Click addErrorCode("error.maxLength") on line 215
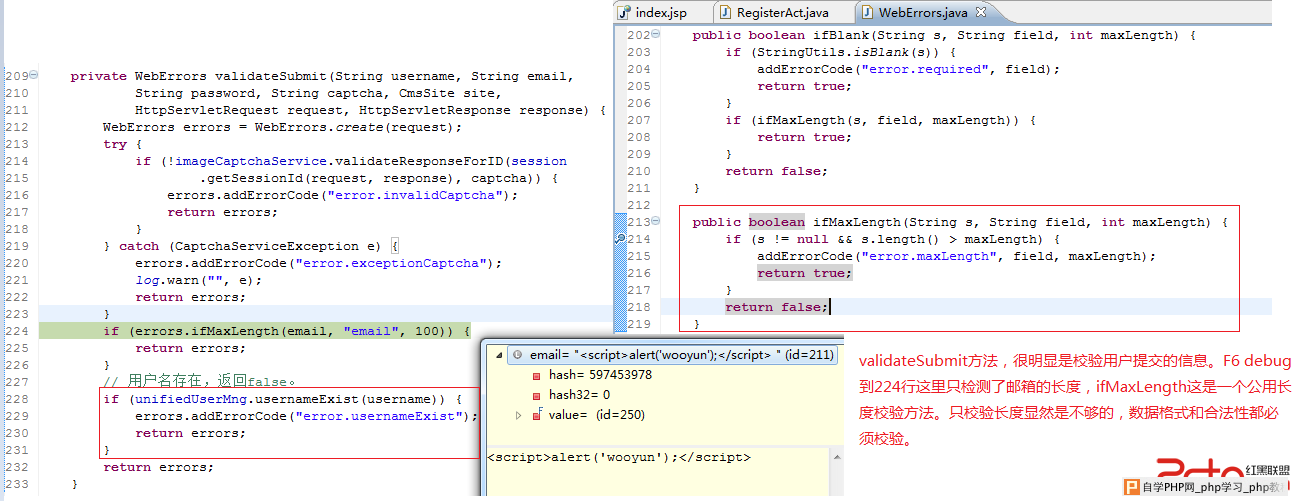This screenshot has width=1293, height=501. [956, 256]
